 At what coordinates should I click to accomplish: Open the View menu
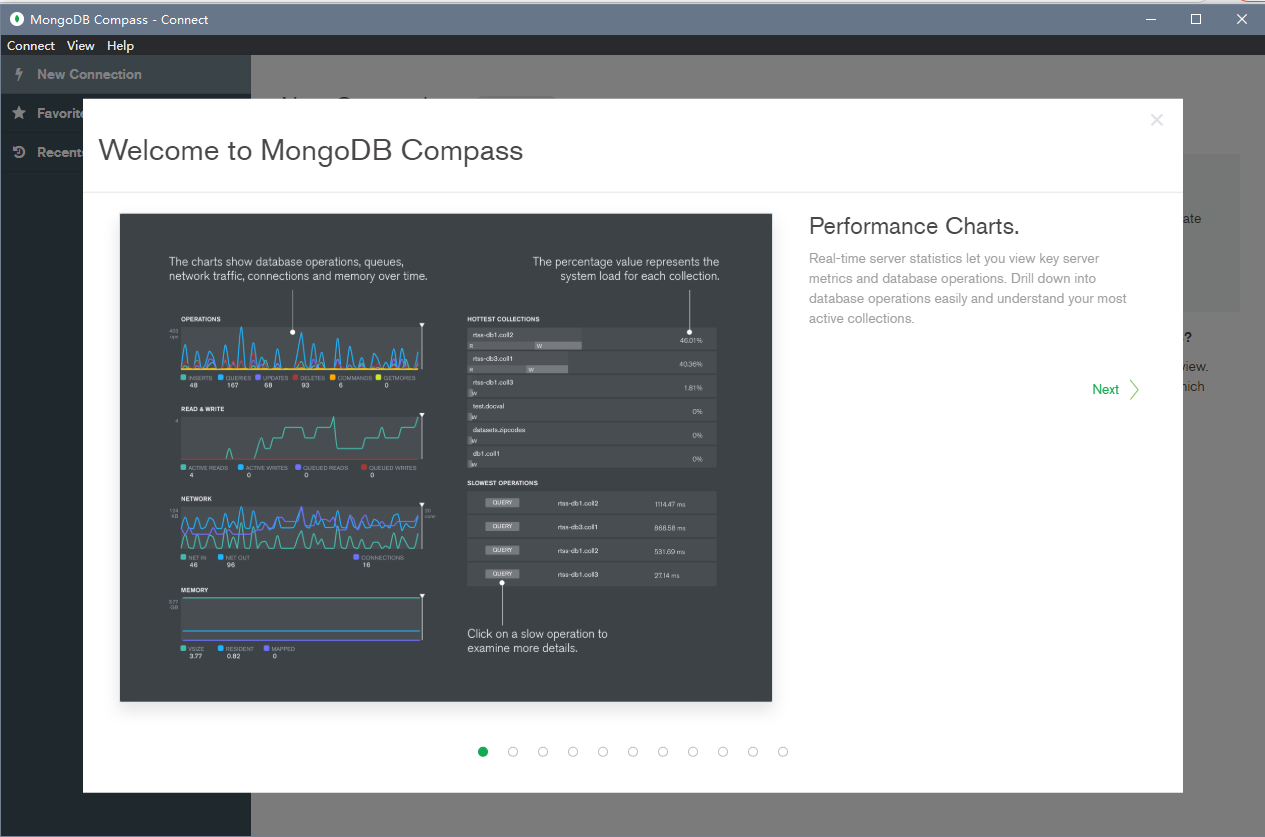81,46
